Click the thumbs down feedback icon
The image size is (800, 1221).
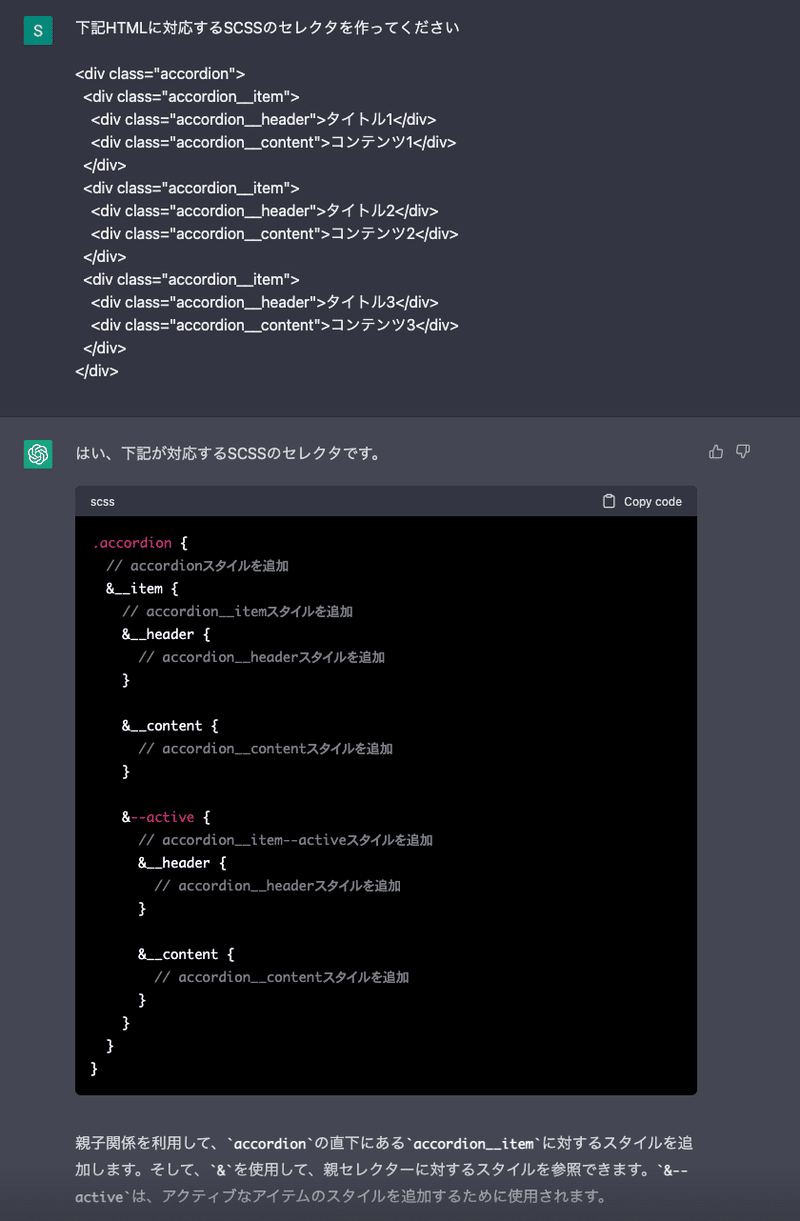click(743, 452)
